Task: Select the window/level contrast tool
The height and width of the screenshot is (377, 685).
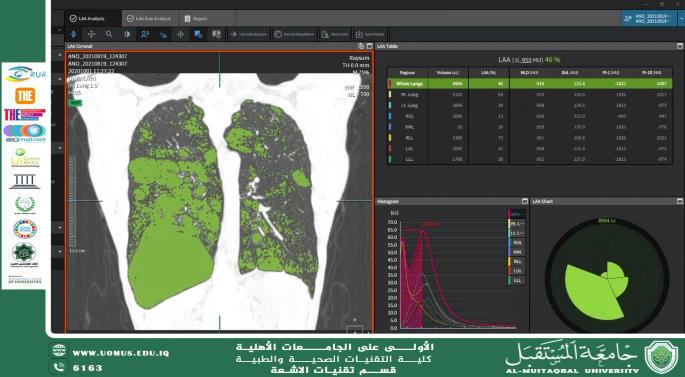Action: coord(127,34)
